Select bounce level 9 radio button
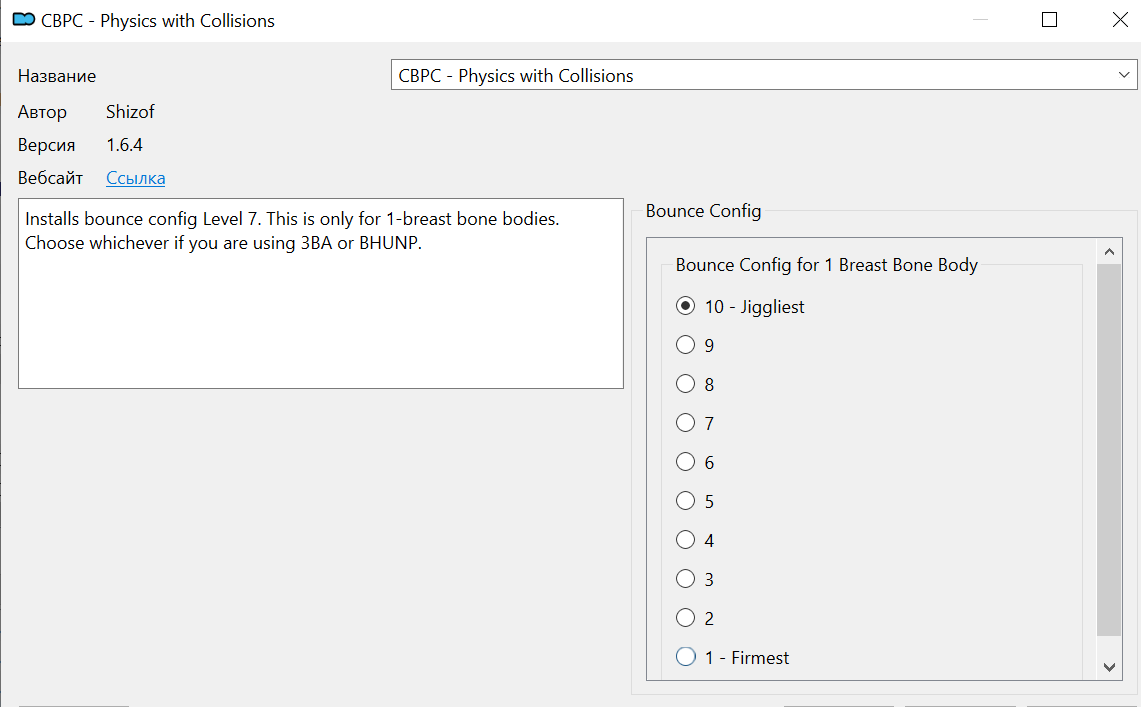This screenshot has height=707, width=1141. (686, 346)
